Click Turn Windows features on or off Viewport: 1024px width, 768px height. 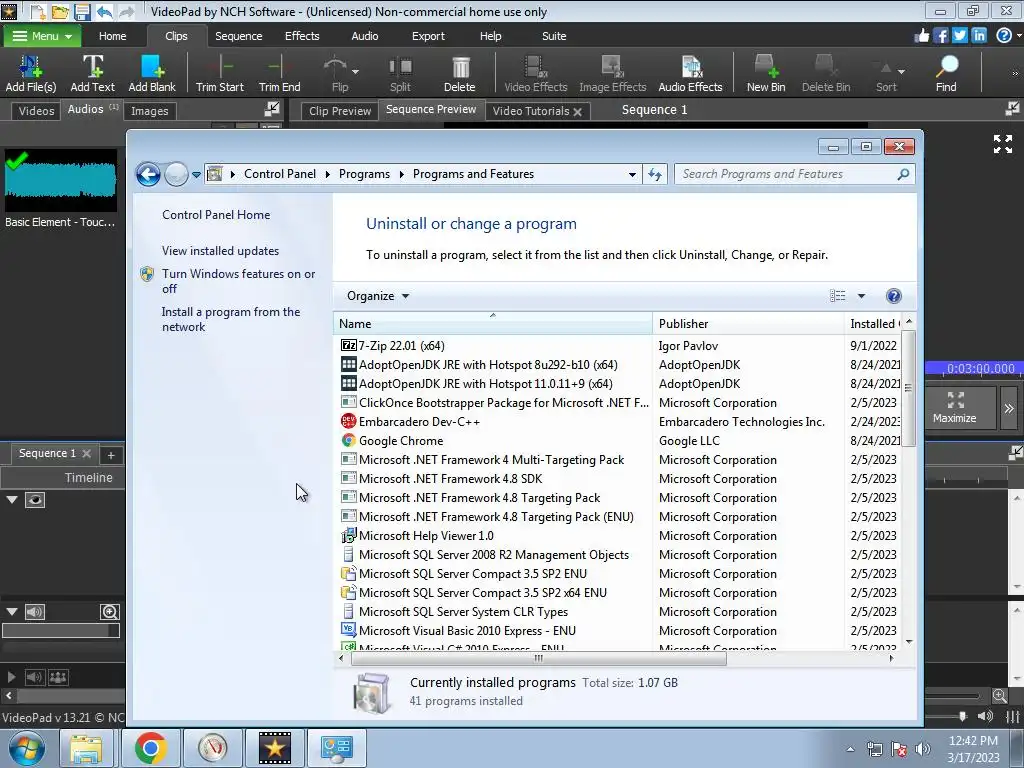tap(238, 281)
